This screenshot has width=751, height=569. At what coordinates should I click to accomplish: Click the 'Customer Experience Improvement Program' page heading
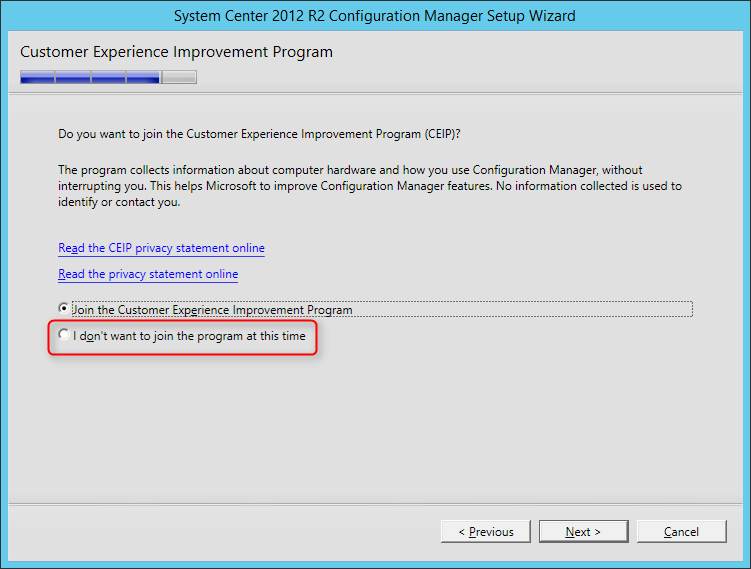coord(176,52)
